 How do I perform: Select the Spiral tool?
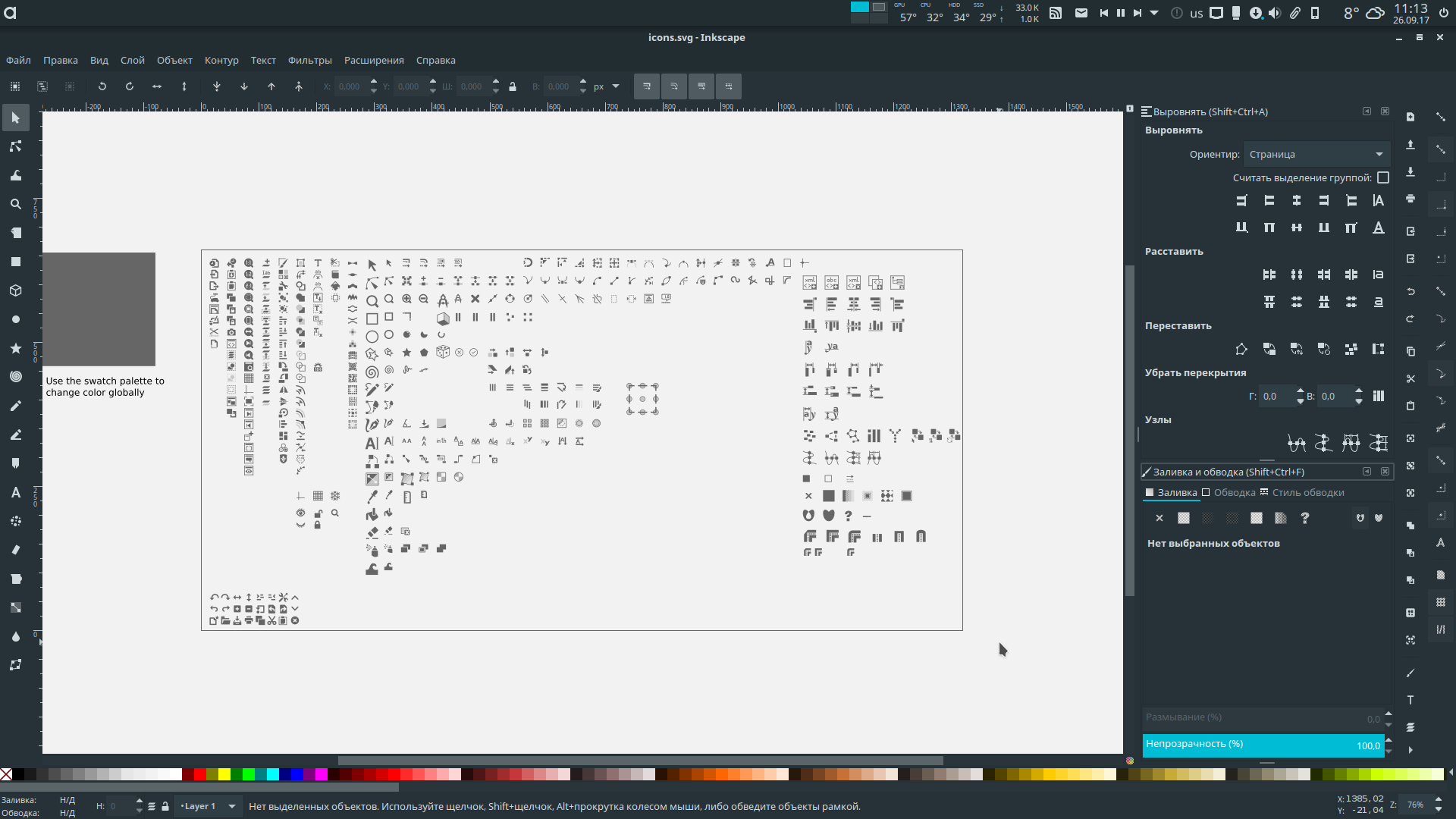pyautogui.click(x=15, y=377)
